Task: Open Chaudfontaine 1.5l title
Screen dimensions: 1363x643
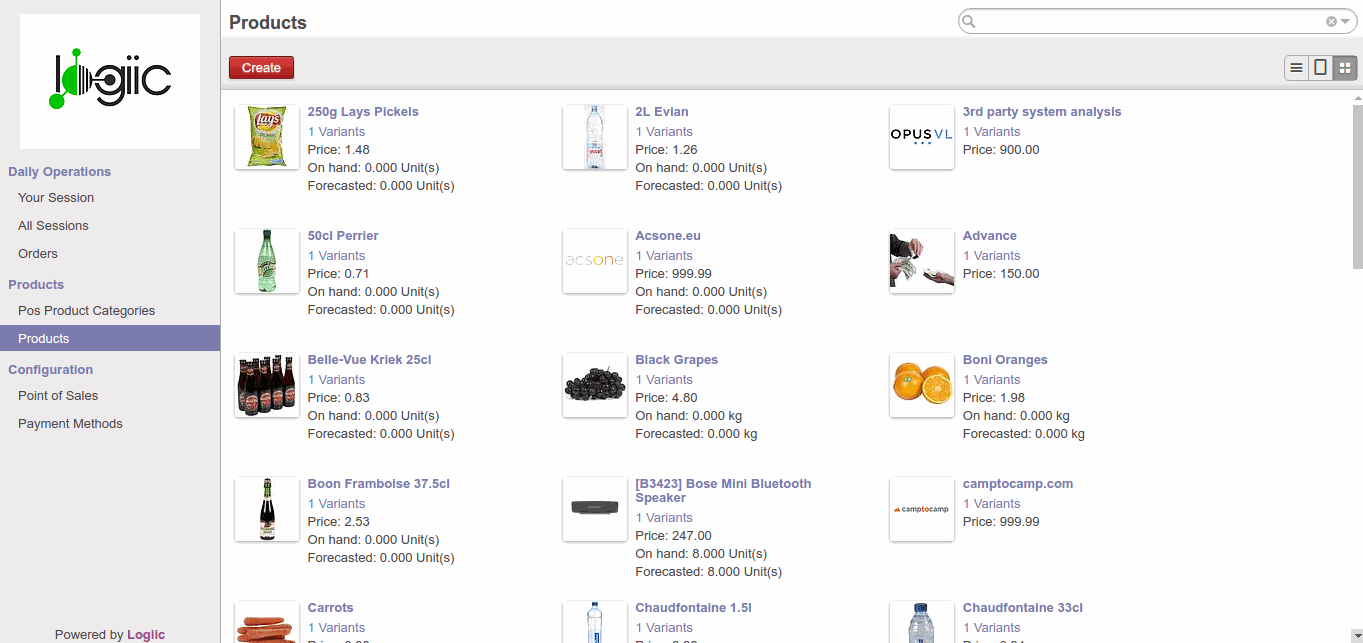Action: tap(693, 608)
